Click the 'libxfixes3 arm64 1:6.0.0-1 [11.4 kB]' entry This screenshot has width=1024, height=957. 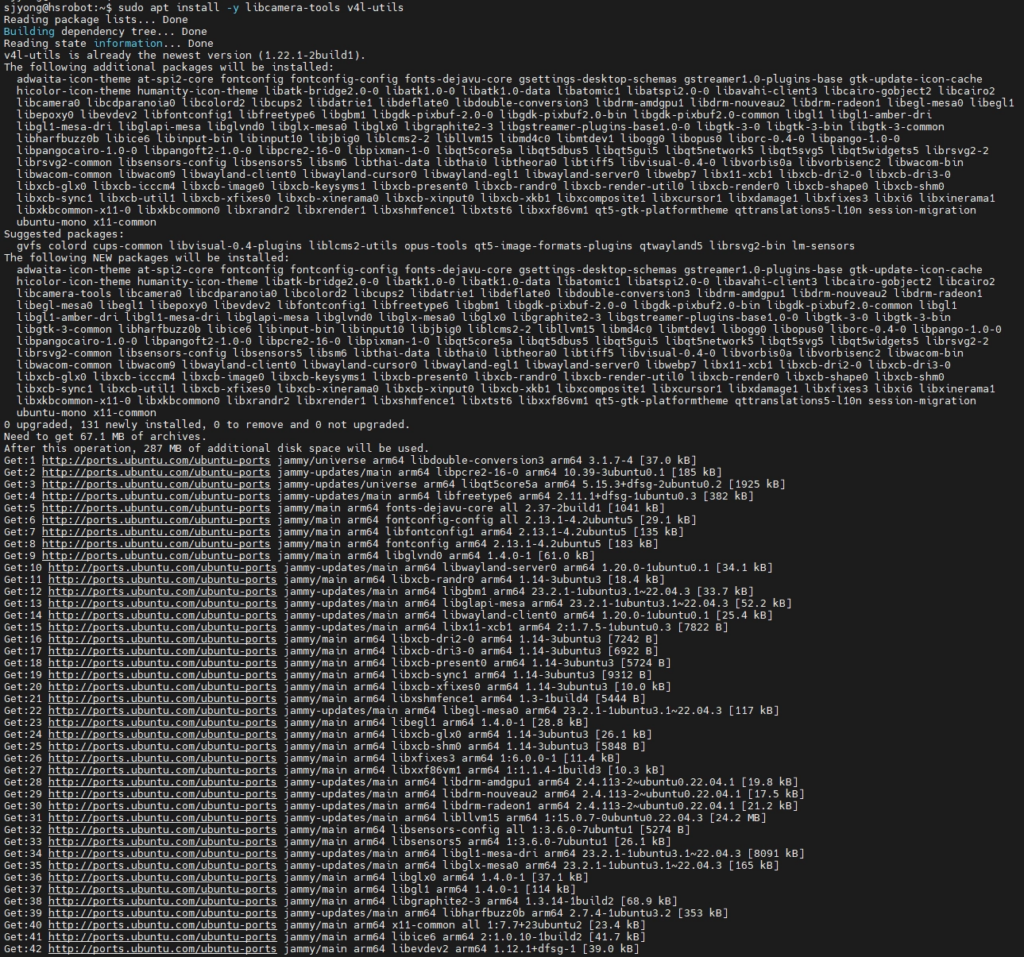[506, 758]
